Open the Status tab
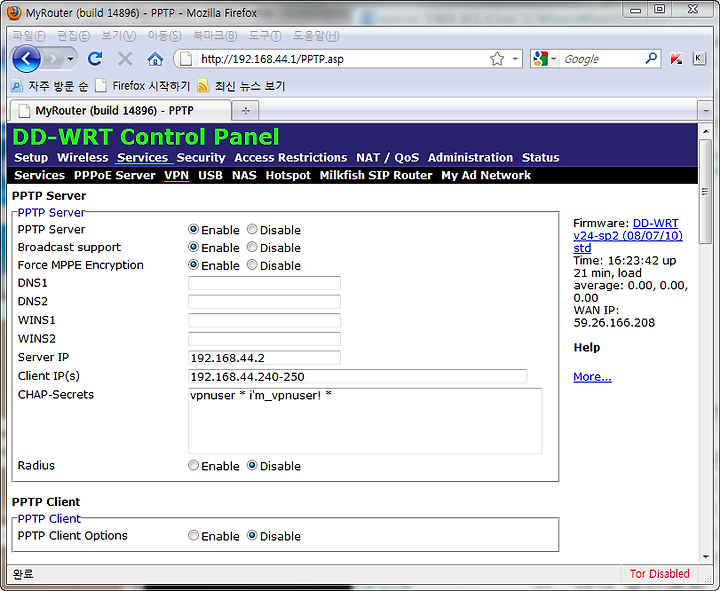The height and width of the screenshot is (591, 720). coord(540,158)
